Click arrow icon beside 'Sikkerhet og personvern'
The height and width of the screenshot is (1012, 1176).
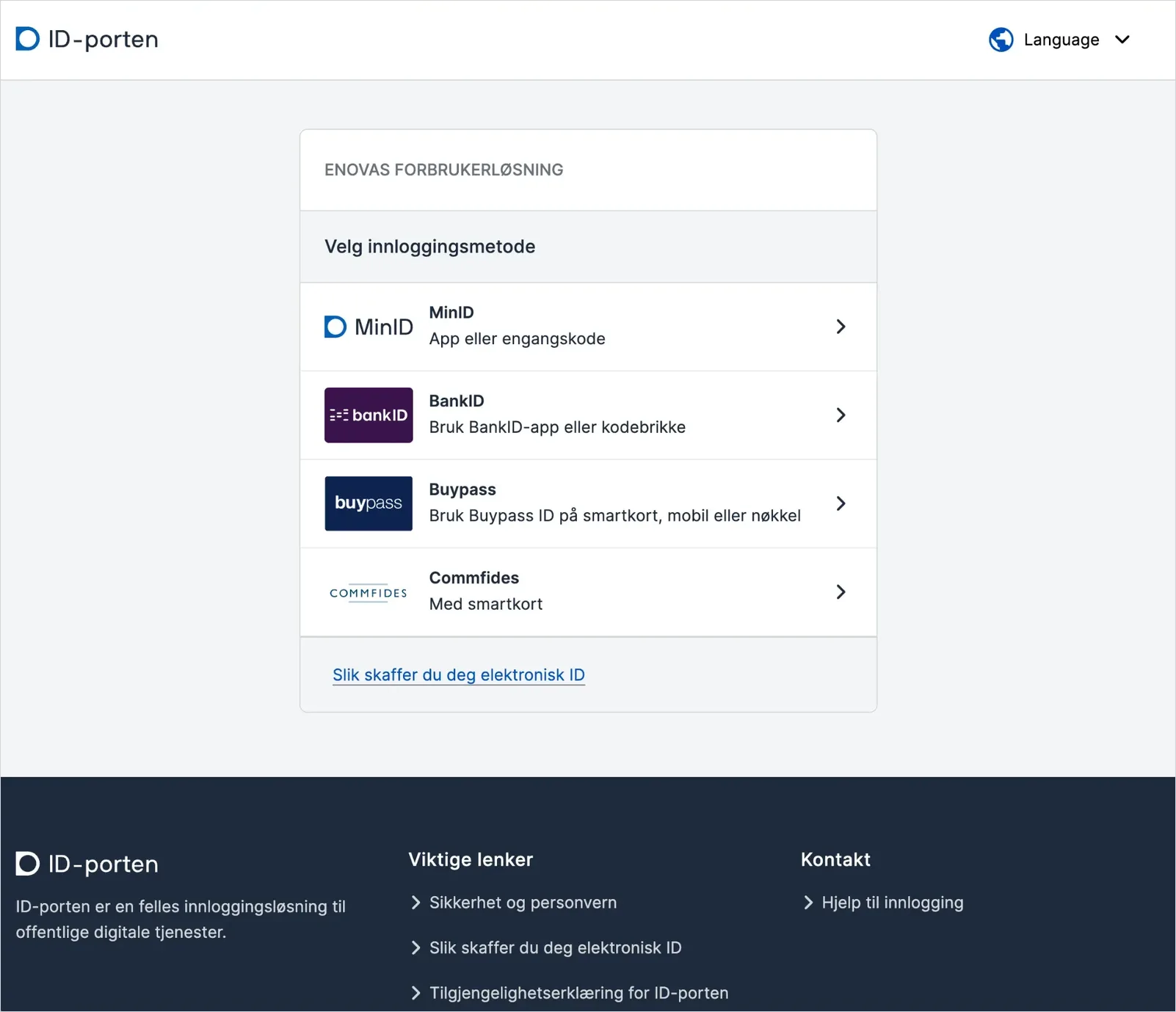pyautogui.click(x=415, y=903)
